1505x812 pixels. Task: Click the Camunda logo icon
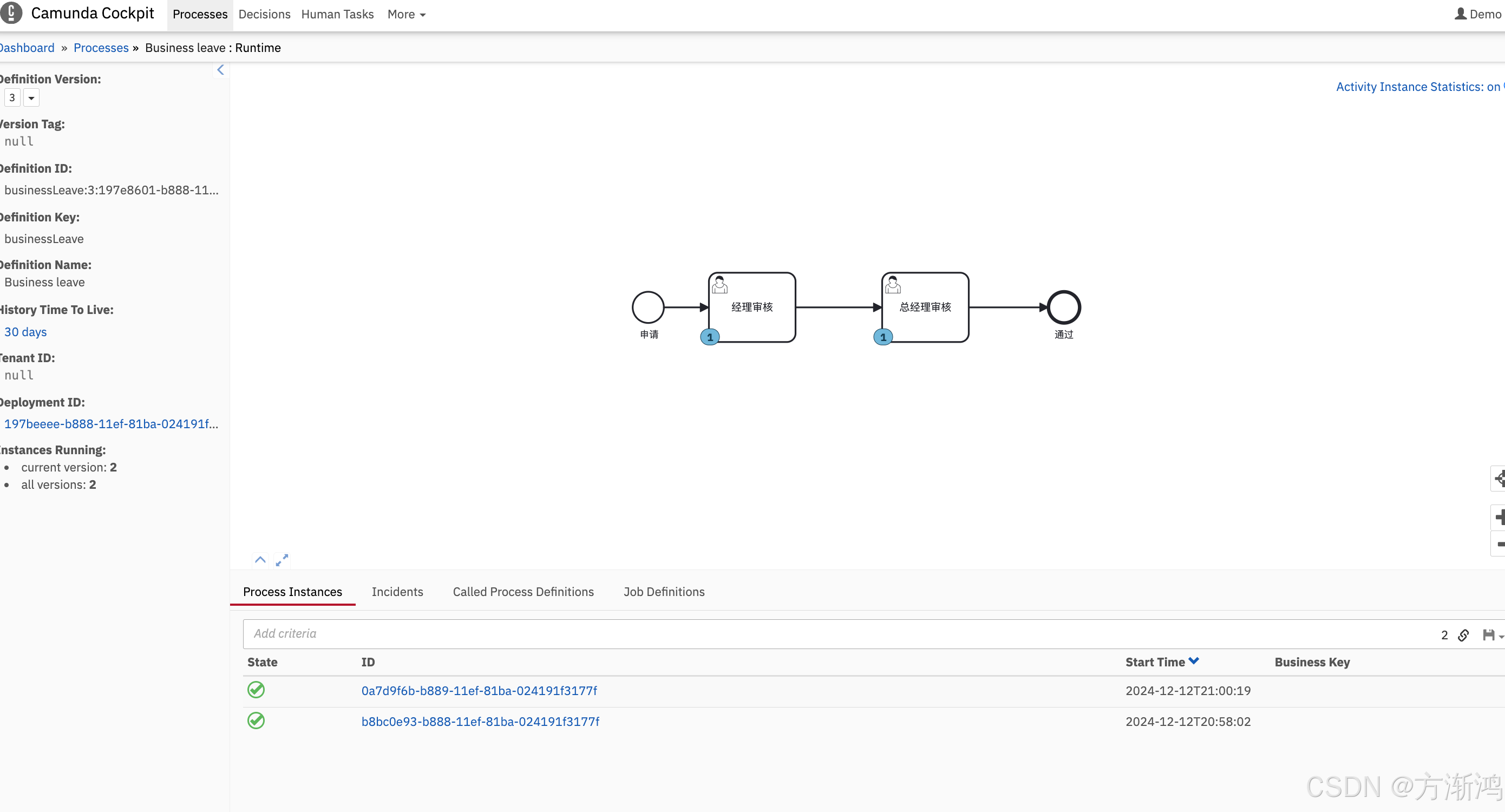tap(11, 13)
